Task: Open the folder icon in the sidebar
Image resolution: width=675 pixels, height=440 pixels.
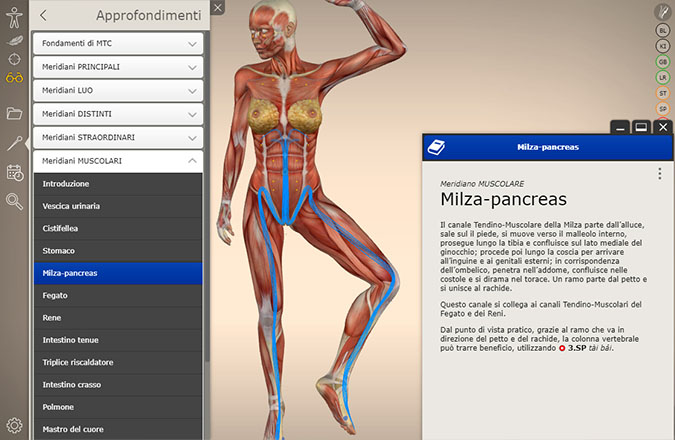Action: (x=14, y=113)
